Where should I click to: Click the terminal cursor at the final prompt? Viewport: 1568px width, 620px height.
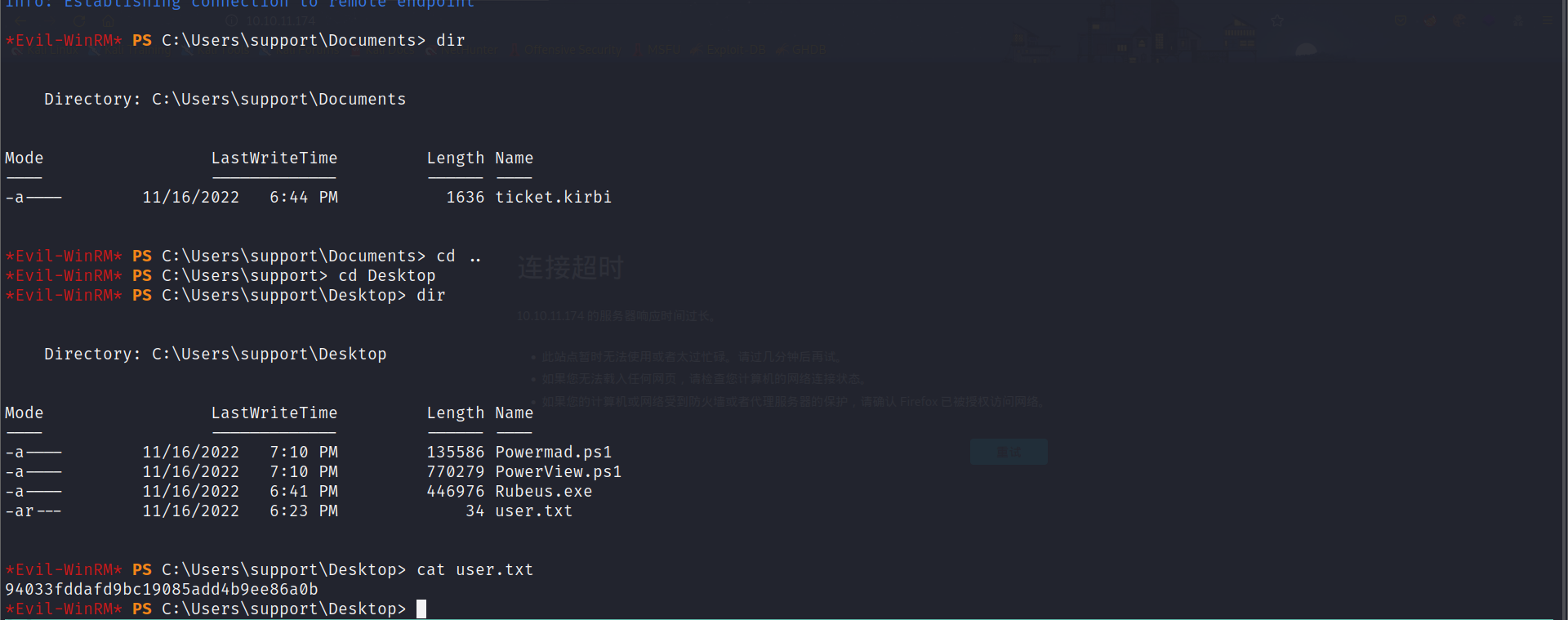pos(421,609)
